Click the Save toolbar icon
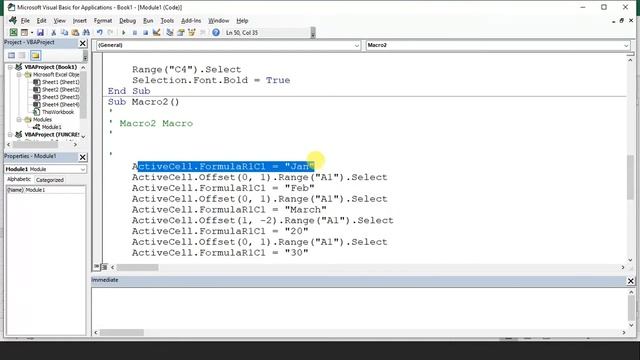Image resolution: width=640 pixels, height=360 pixels. [x=40, y=32]
